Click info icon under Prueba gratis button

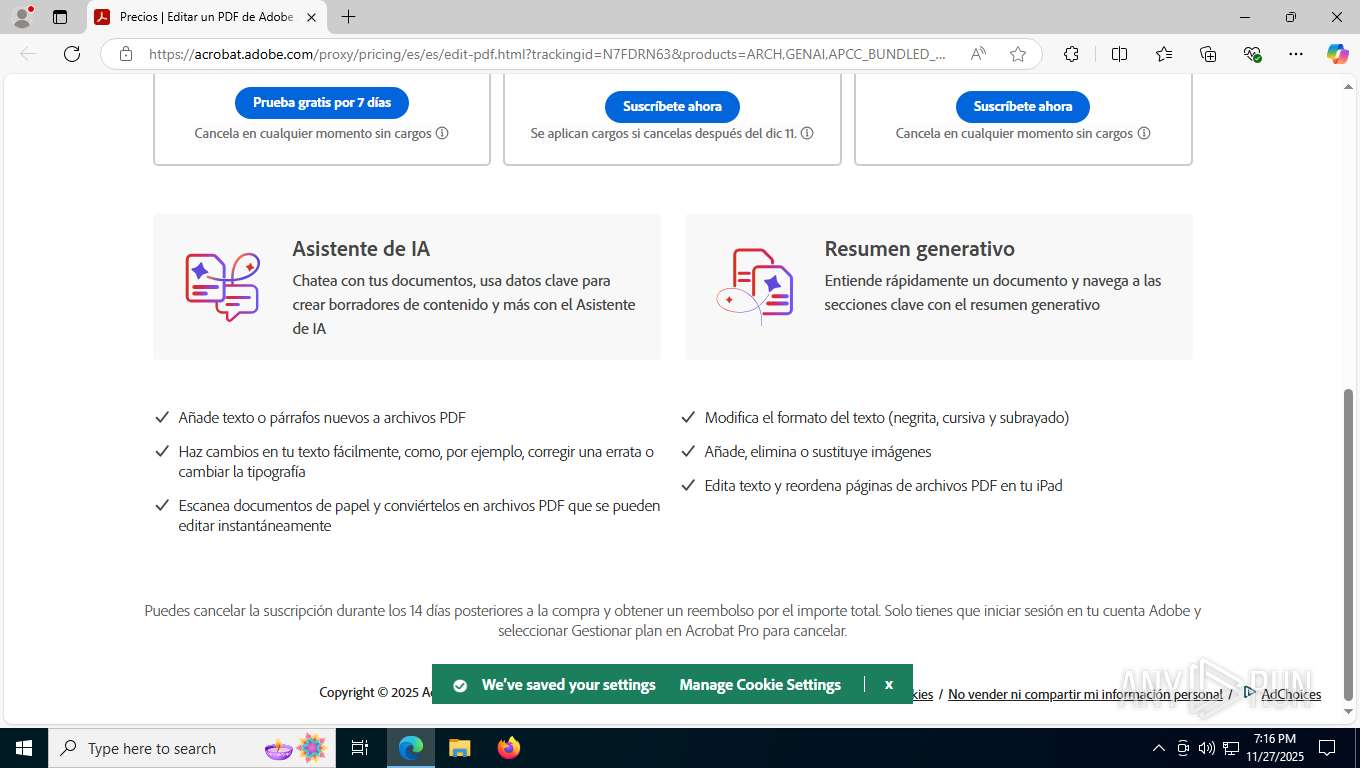click(442, 133)
